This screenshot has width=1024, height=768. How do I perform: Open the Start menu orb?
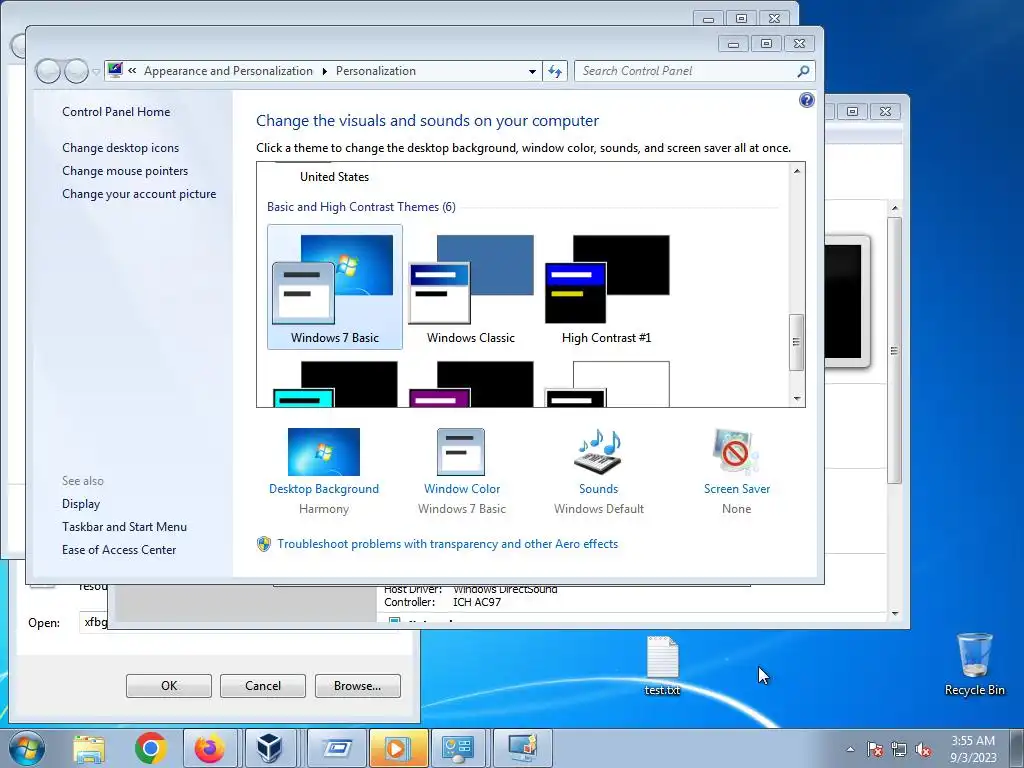27,748
